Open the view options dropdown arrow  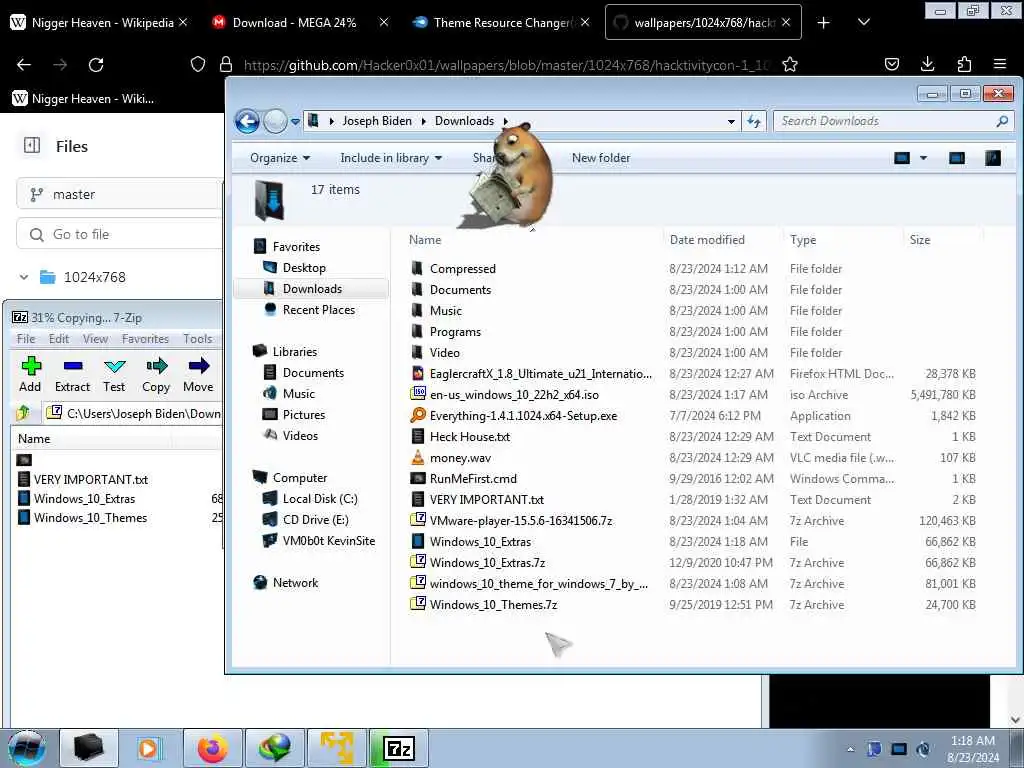923,158
